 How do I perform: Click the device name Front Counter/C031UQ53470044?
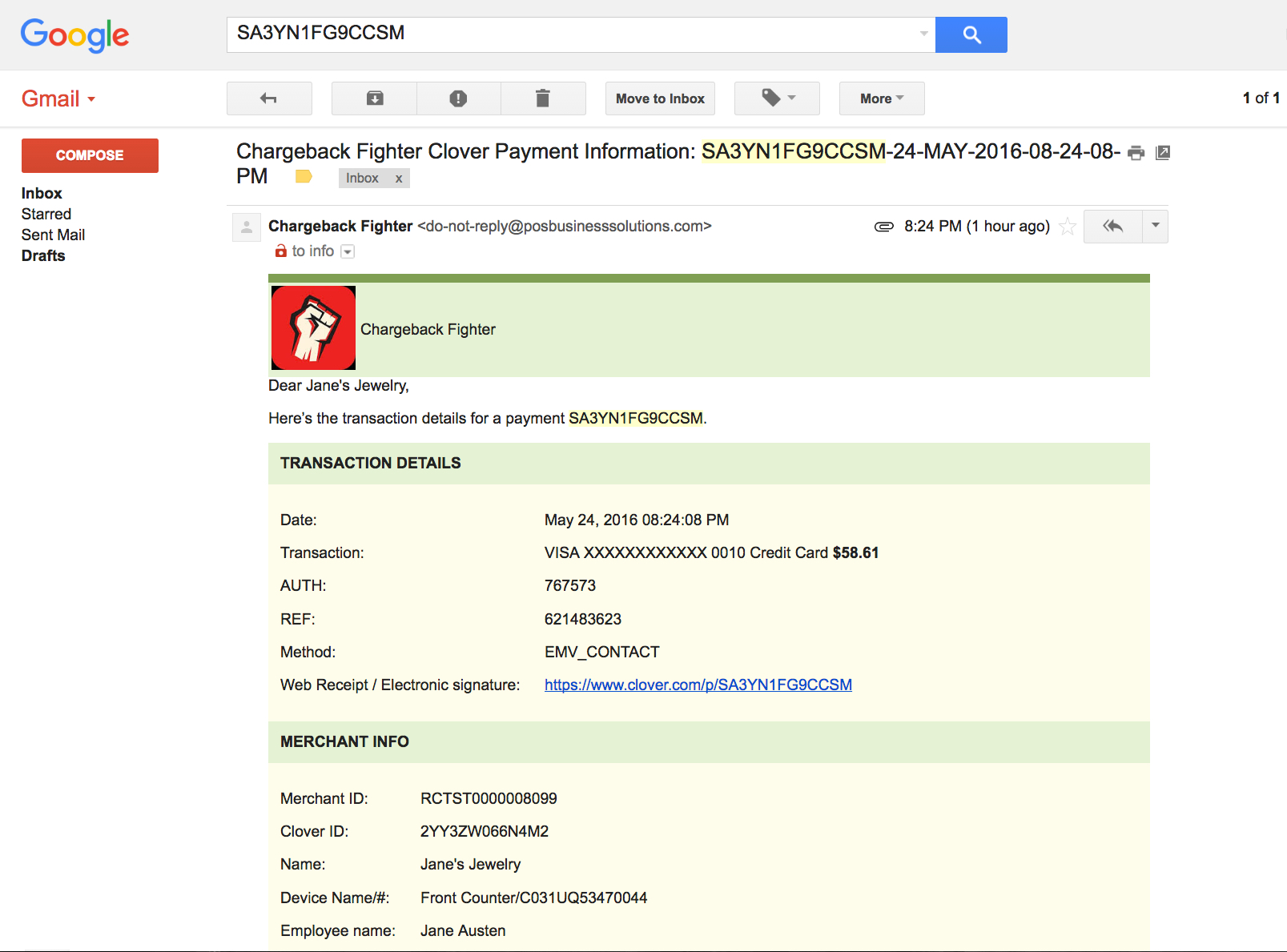[534, 898]
